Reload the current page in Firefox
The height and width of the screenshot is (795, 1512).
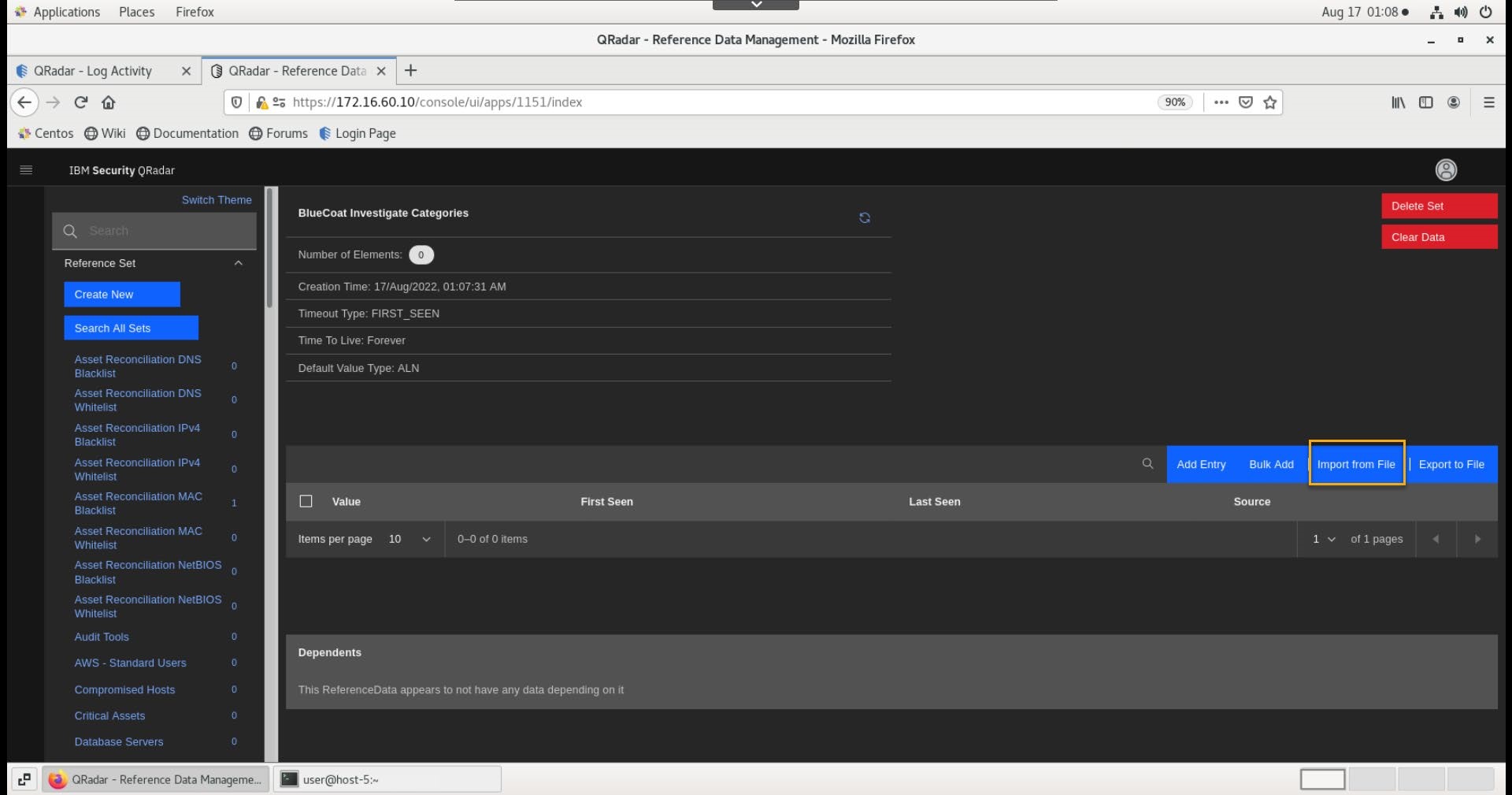(x=80, y=102)
